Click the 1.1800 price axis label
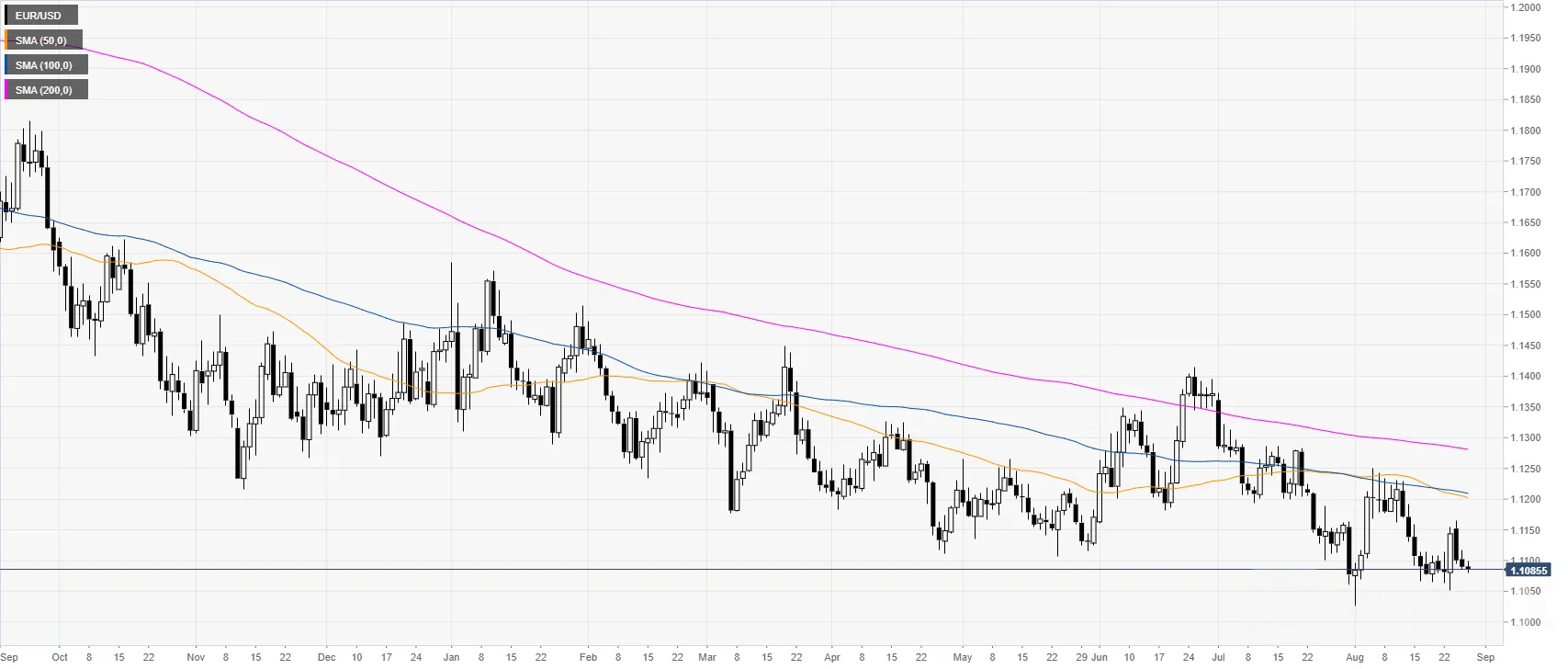1568x669 pixels. pyautogui.click(x=1526, y=130)
